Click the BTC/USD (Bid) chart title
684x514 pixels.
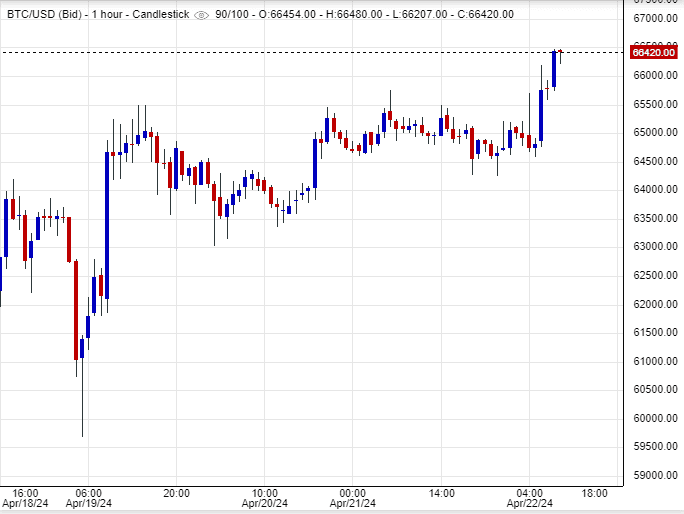[45, 14]
